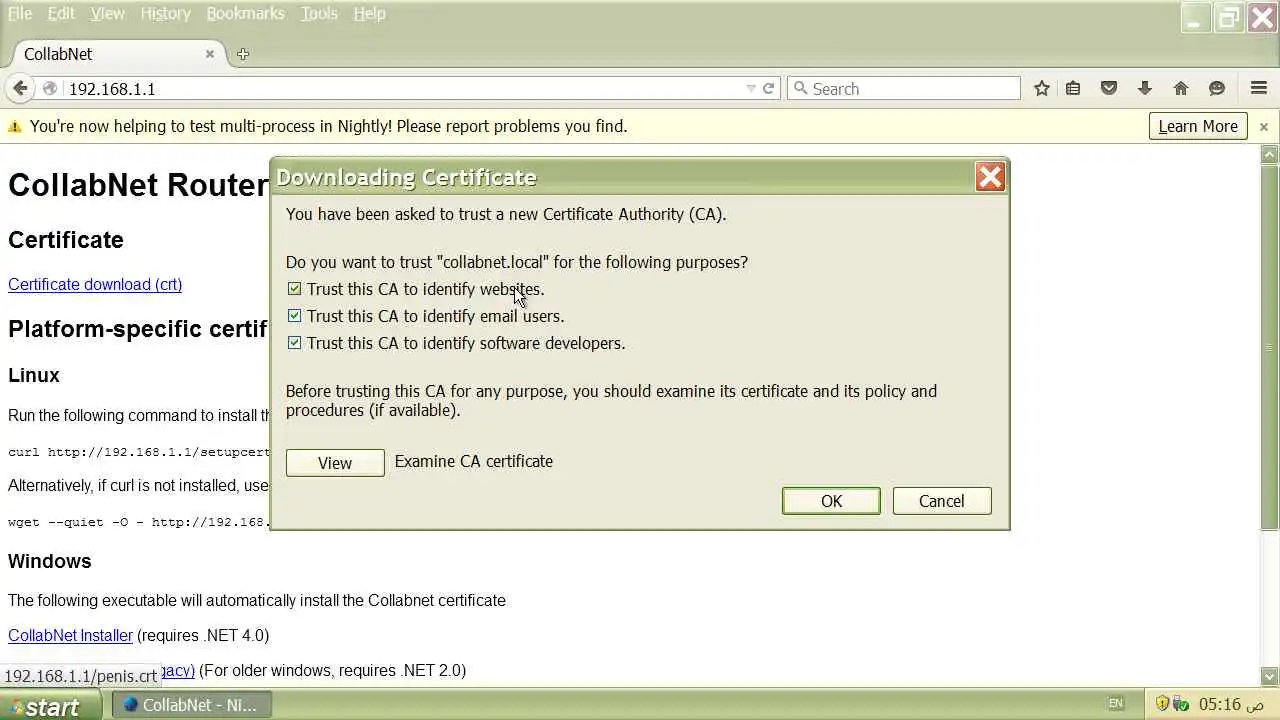Click the Start button
1280x720 pixels.
[x=50, y=705]
